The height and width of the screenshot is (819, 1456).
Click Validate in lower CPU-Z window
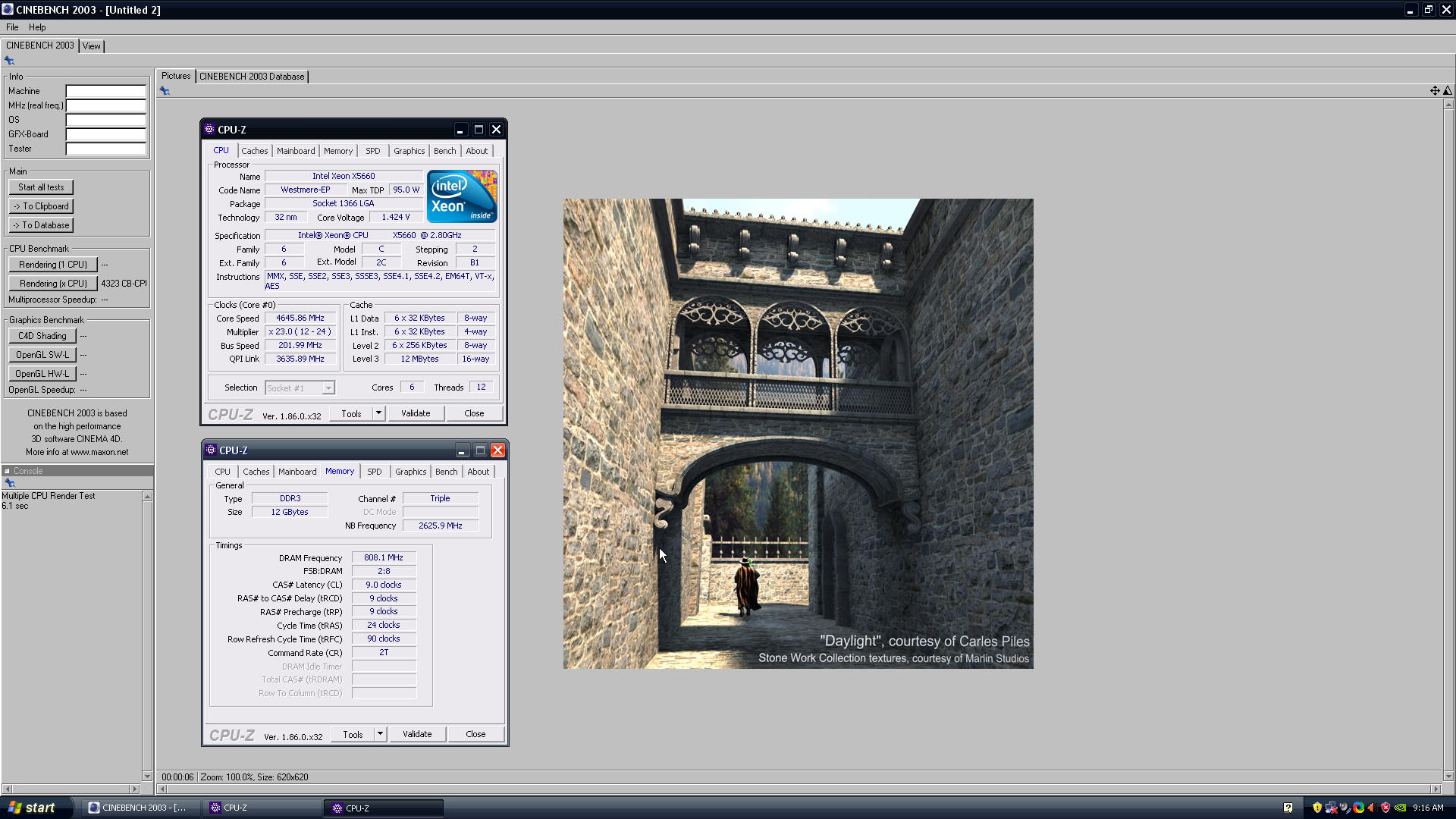click(417, 734)
